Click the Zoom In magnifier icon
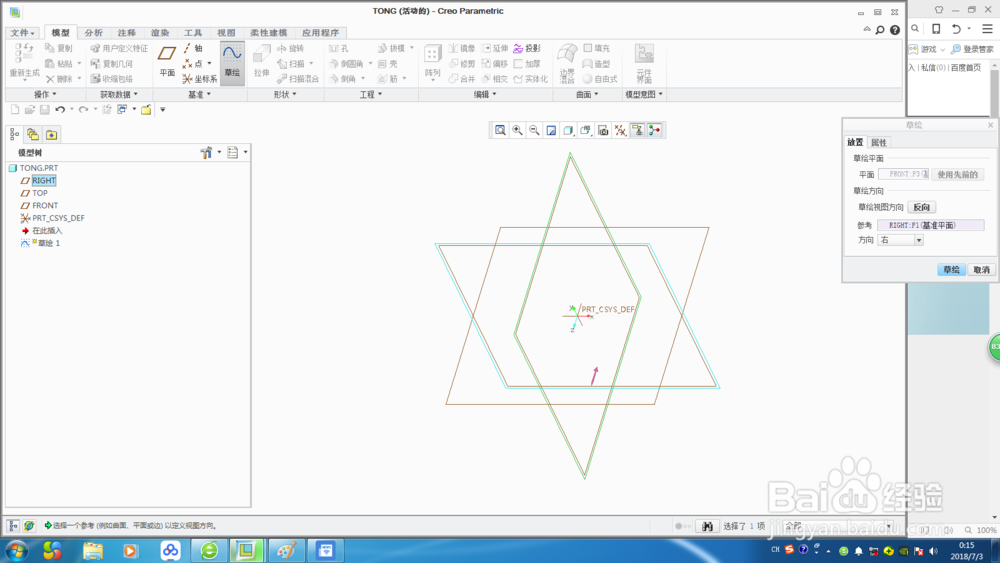 [x=517, y=130]
